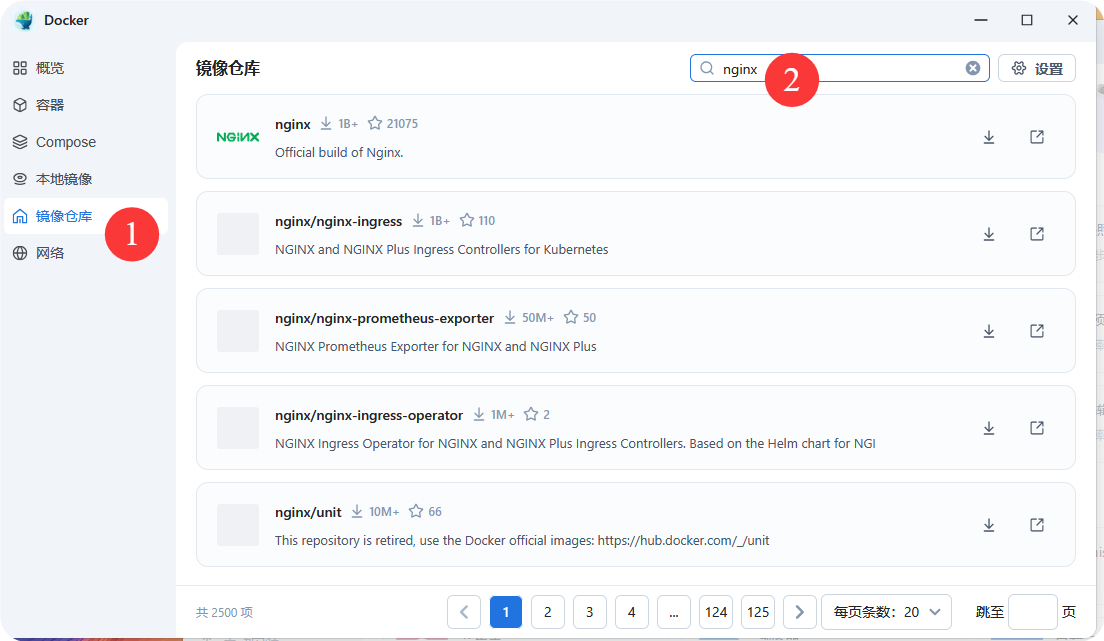This screenshot has height=641, width=1104.
Task: Go to next page arrow
Action: (799, 612)
